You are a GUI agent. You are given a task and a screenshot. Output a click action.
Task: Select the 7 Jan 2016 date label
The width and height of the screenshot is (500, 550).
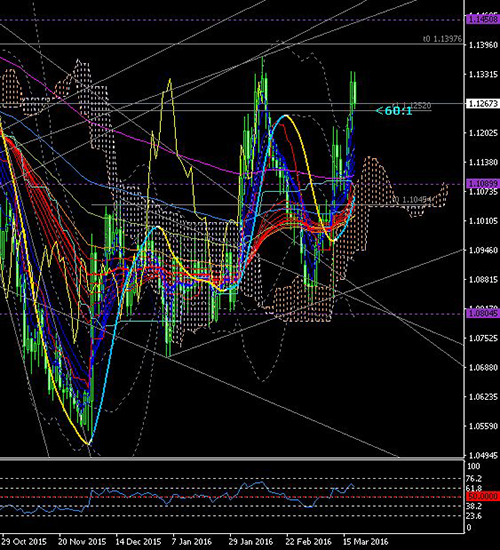coord(192,542)
